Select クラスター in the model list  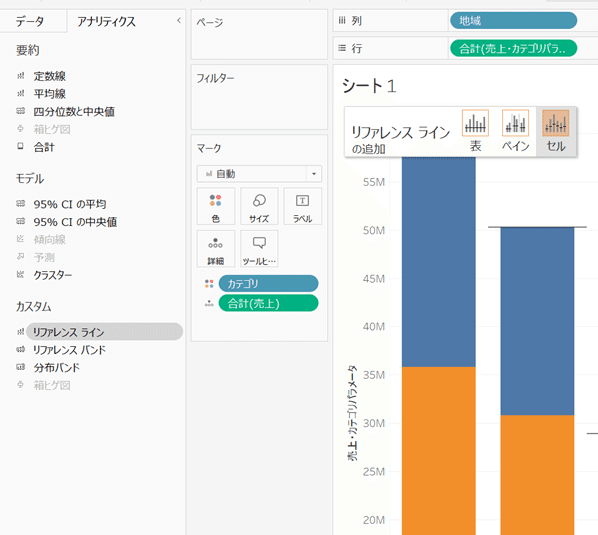(53, 275)
